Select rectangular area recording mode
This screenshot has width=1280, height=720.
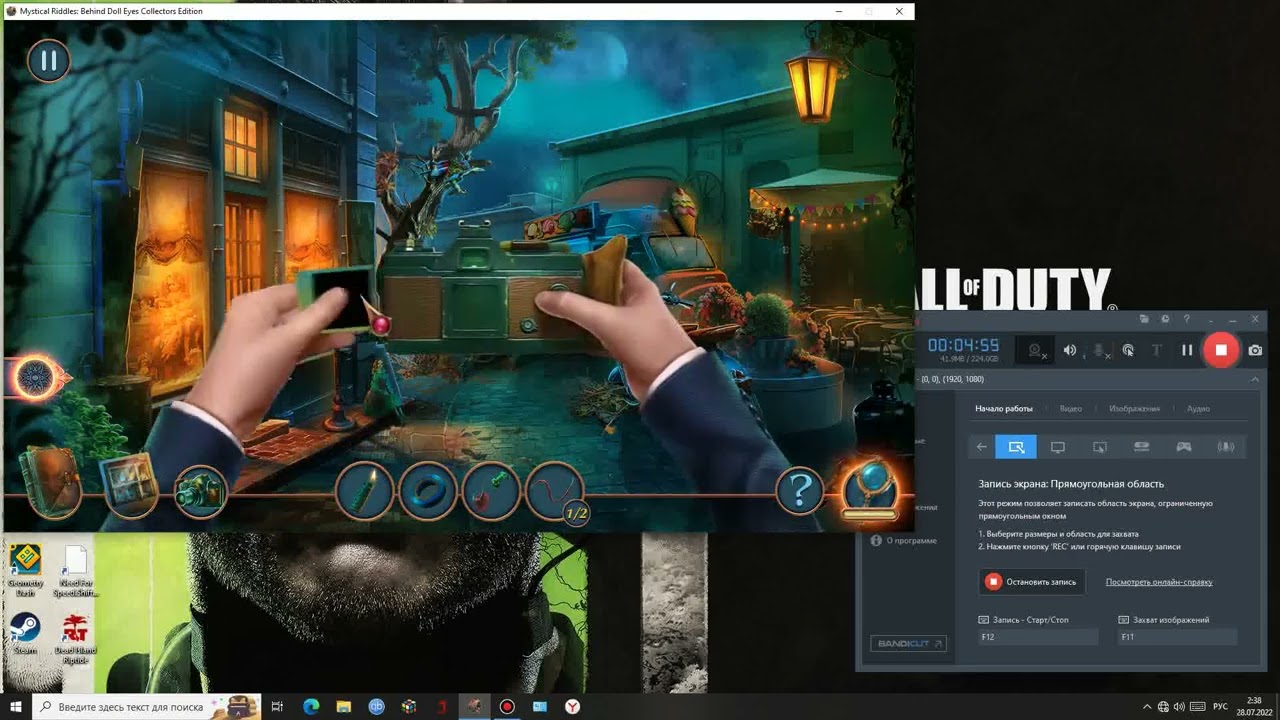click(x=1016, y=447)
